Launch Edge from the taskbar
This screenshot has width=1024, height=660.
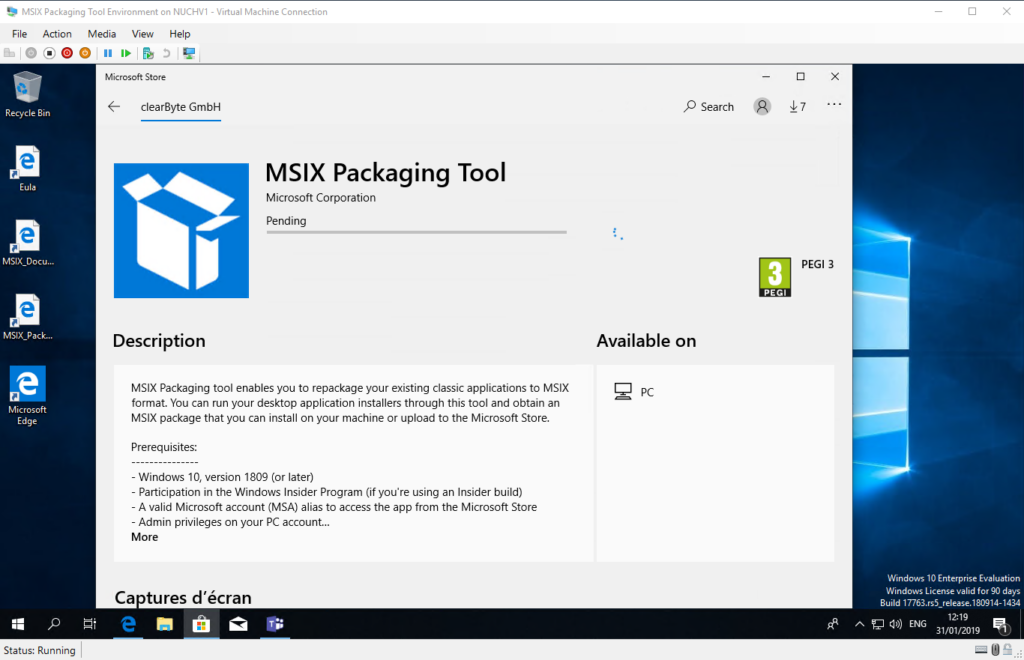tap(128, 624)
